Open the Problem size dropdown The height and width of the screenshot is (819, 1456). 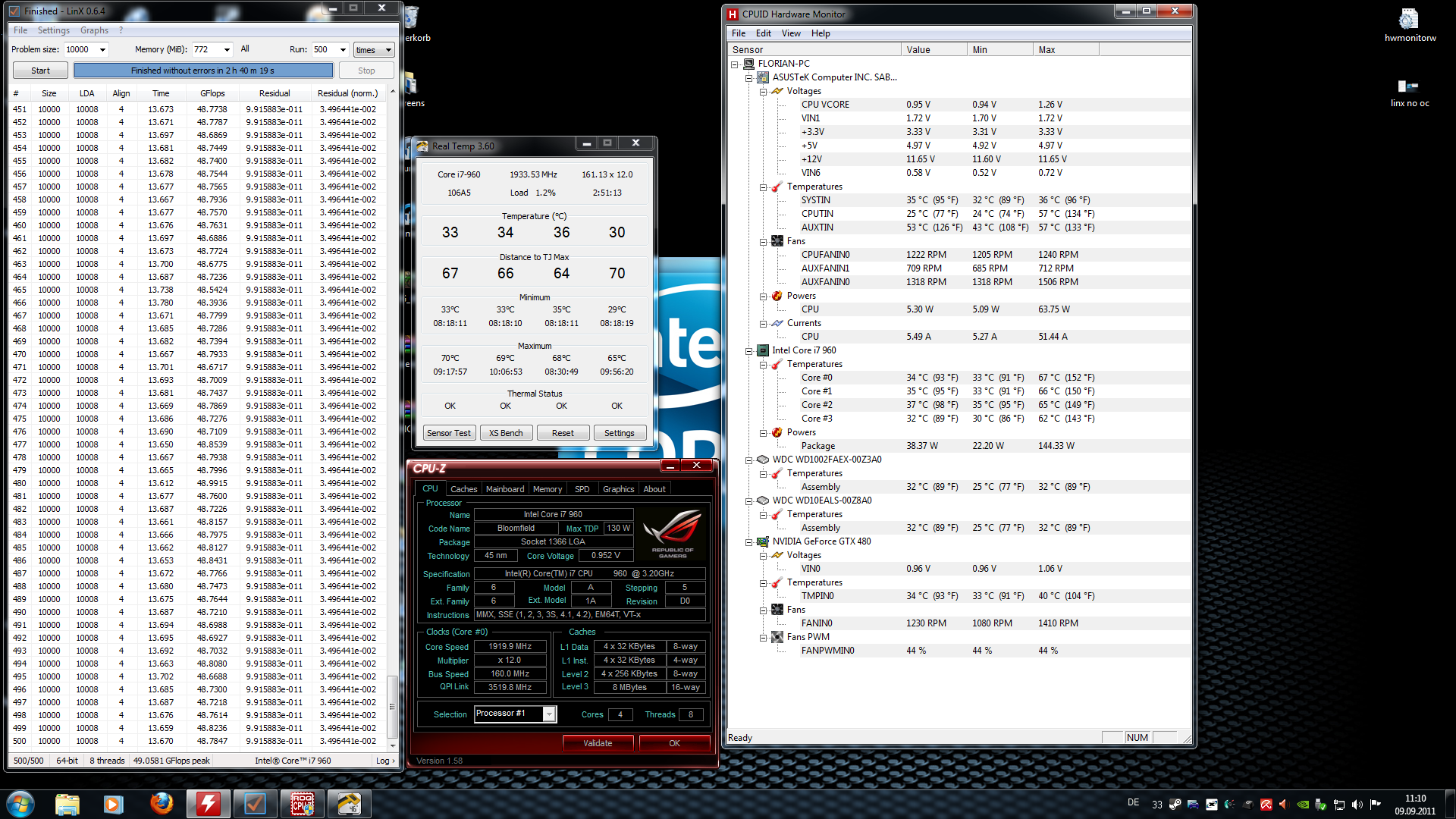[102, 50]
